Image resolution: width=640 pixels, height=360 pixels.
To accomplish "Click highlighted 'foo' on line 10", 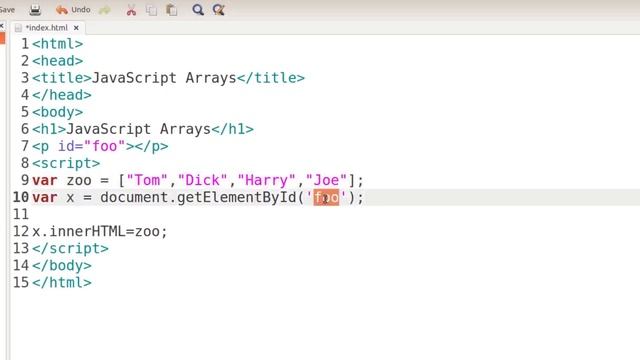I will click(326, 198).
